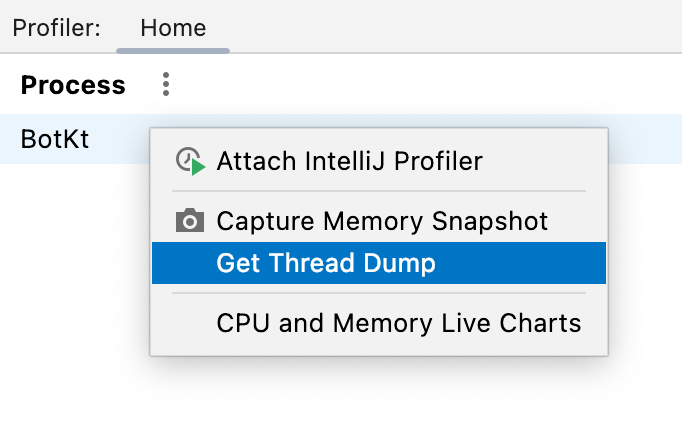Click the blue underline beneath the Home tab
This screenshot has height=428, width=682.
[172, 49]
